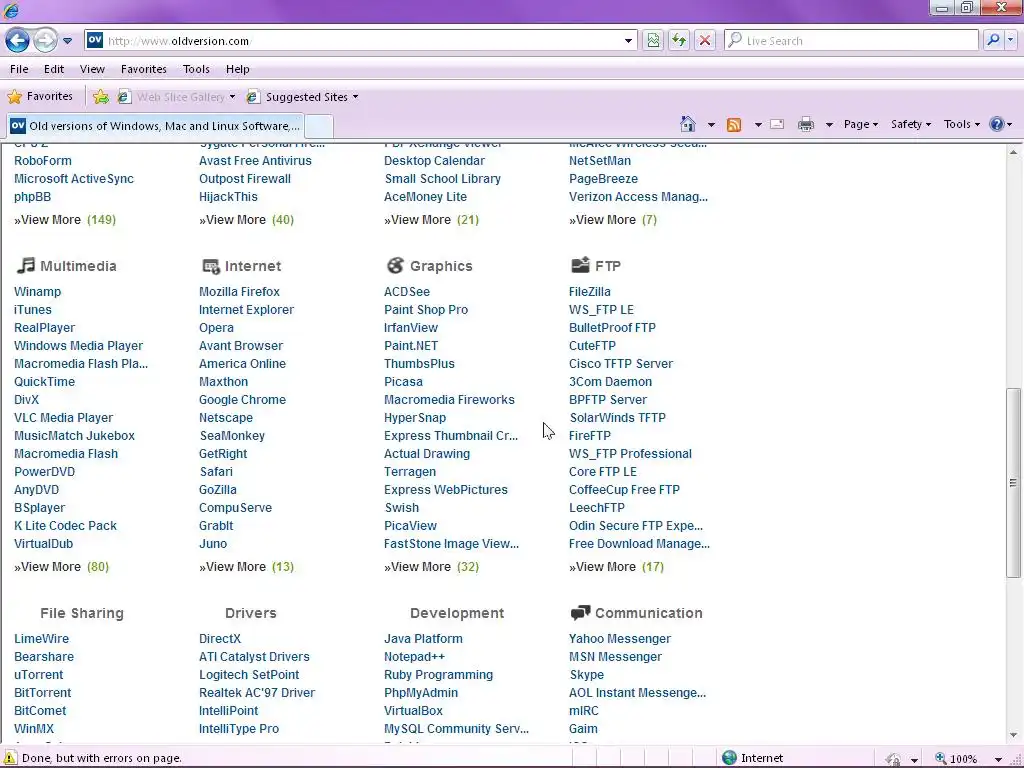Screen dimensions: 1024x768
Task: Expand the zoom level dropdown arrow
Action: (x=998, y=759)
